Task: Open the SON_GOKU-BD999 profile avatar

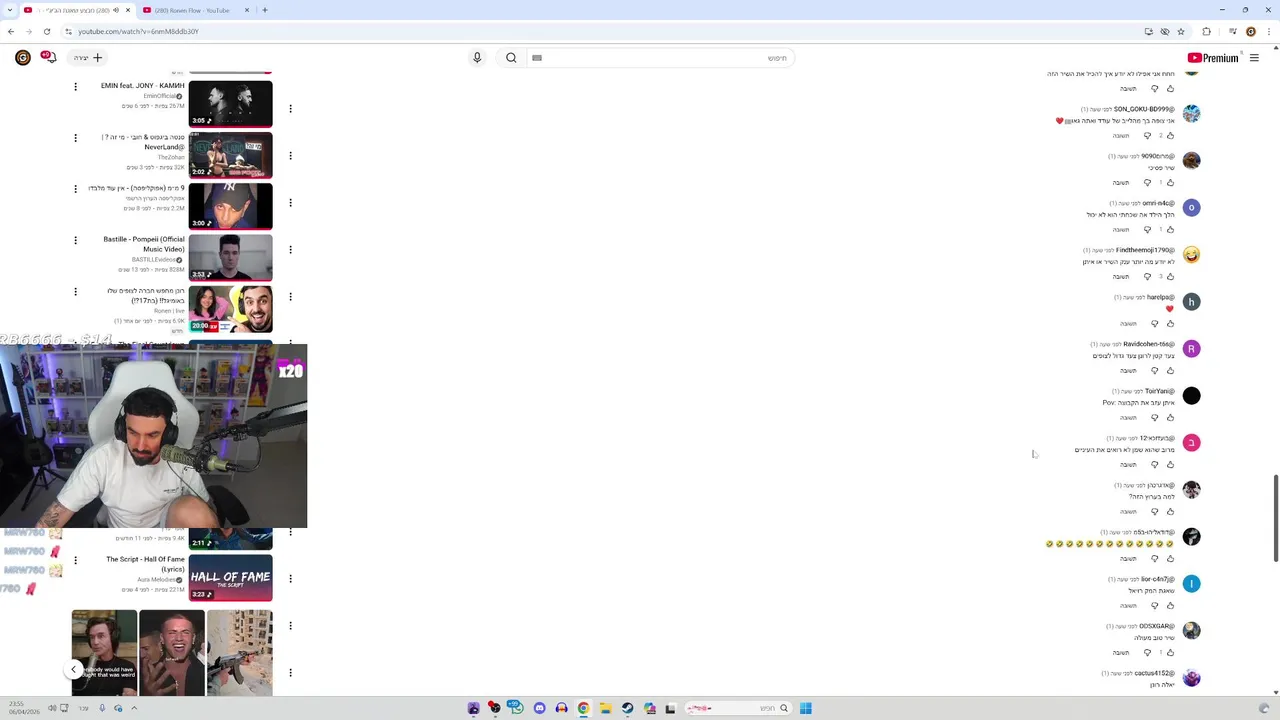Action: (x=1191, y=114)
